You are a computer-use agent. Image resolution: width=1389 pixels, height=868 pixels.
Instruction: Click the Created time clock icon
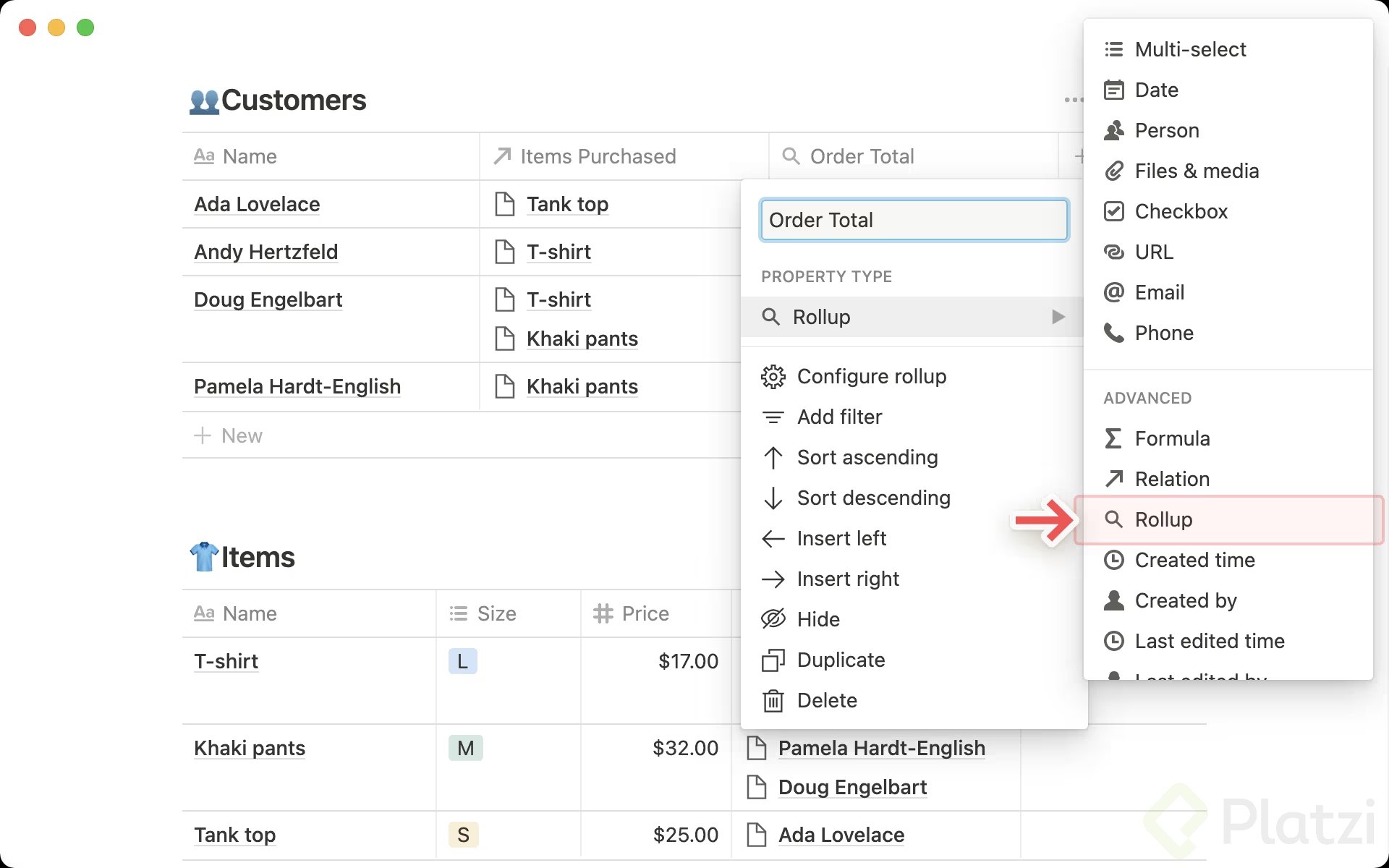pyautogui.click(x=1113, y=560)
